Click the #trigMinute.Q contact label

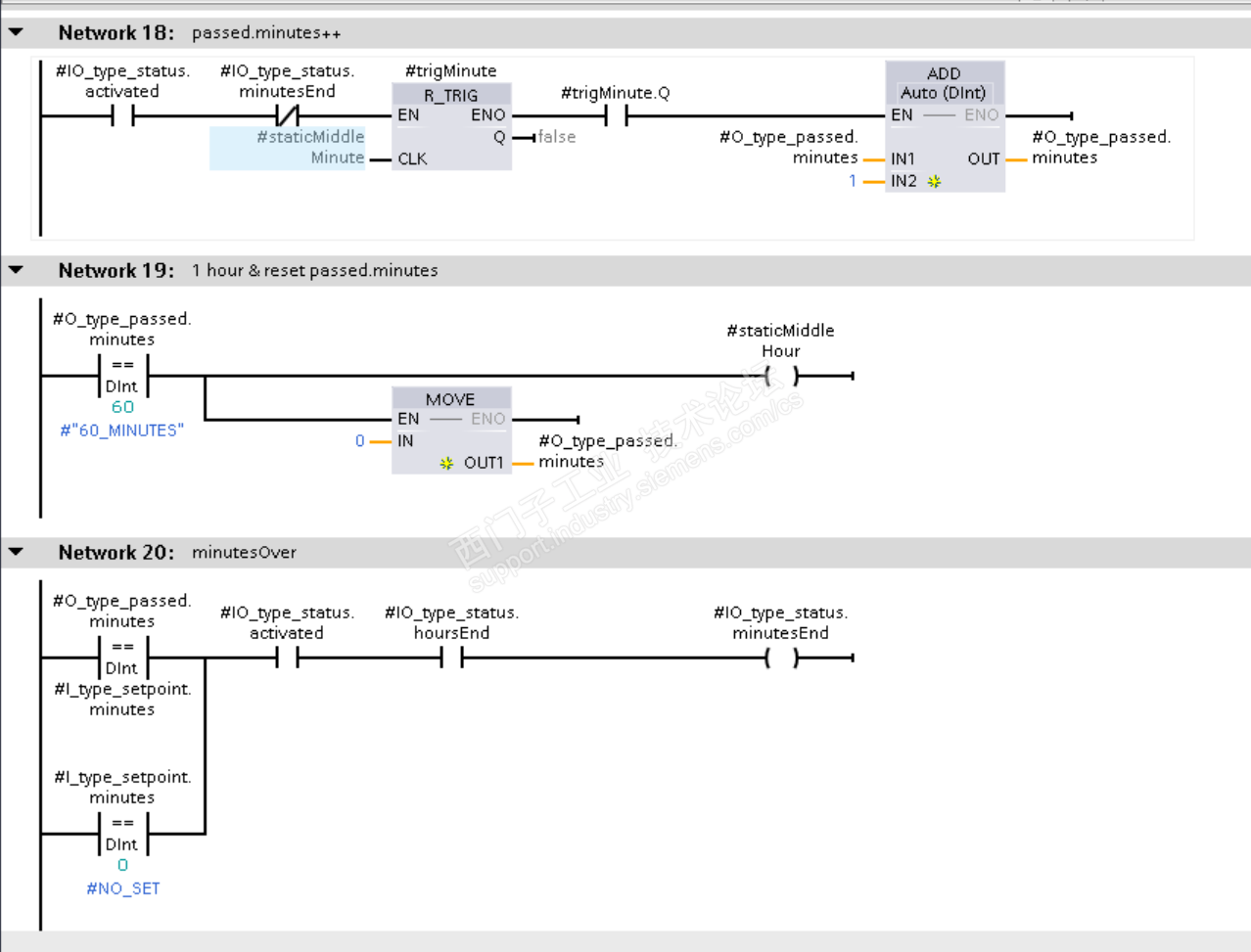(616, 93)
